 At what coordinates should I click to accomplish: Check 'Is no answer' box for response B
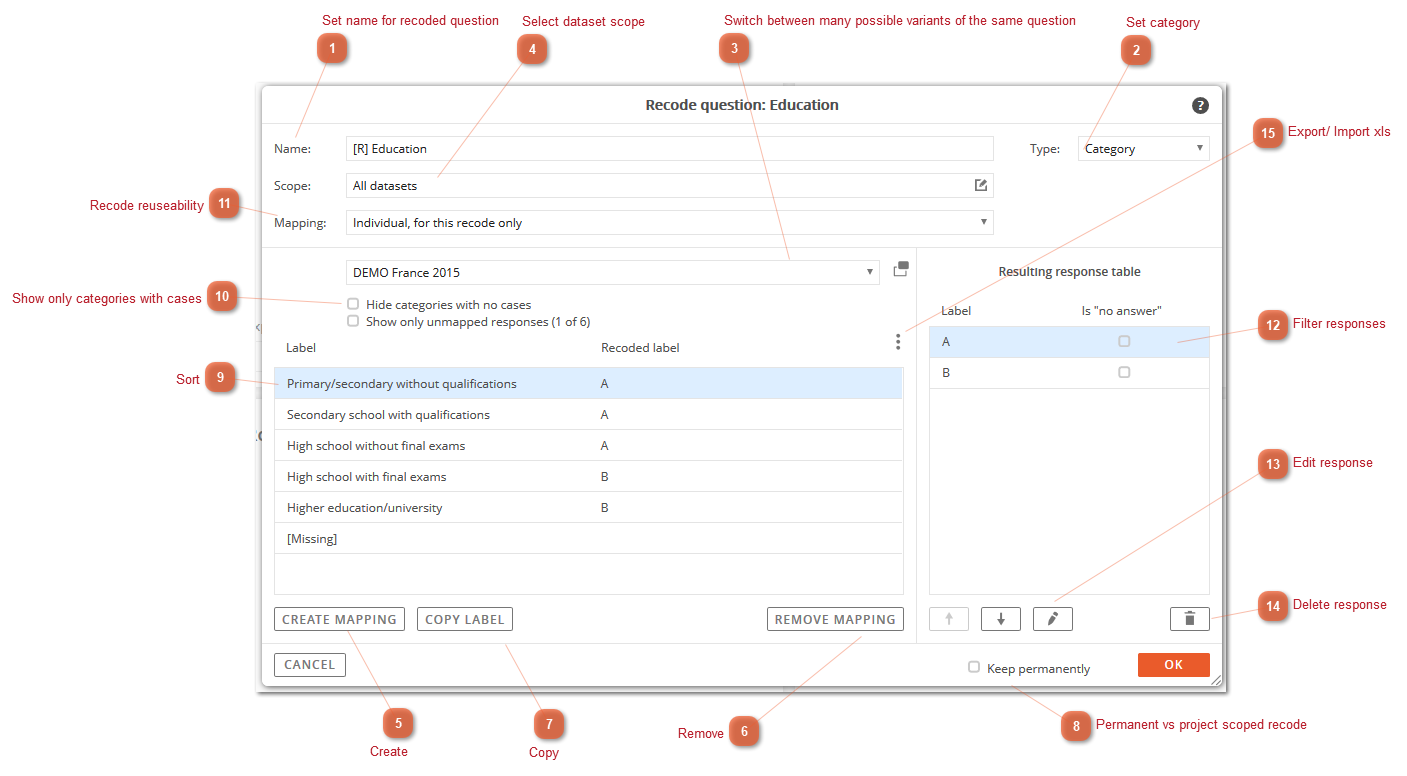(1124, 372)
